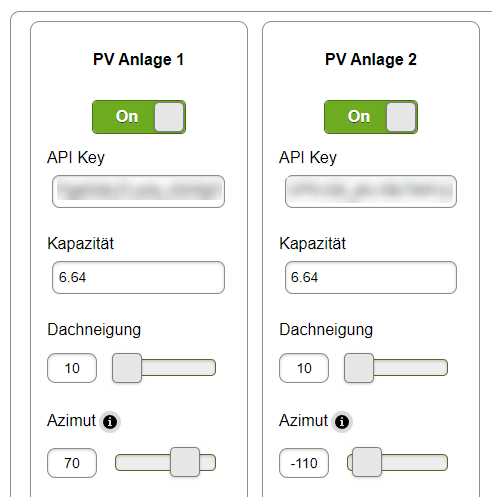Toggle the On switch for PV Anlage 1
This screenshot has height=497, width=492.
coord(139,117)
